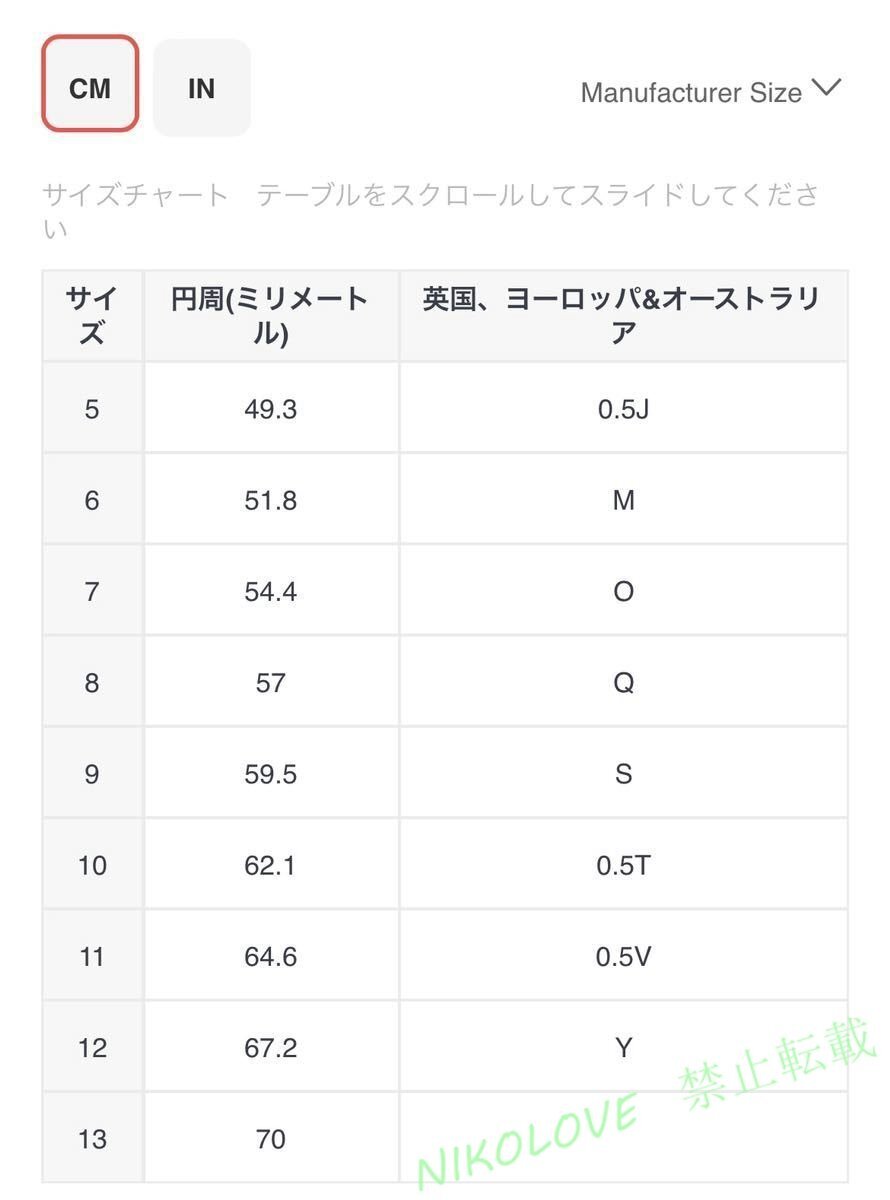Select the 0.5T size label
890x1200 pixels.
pos(622,864)
